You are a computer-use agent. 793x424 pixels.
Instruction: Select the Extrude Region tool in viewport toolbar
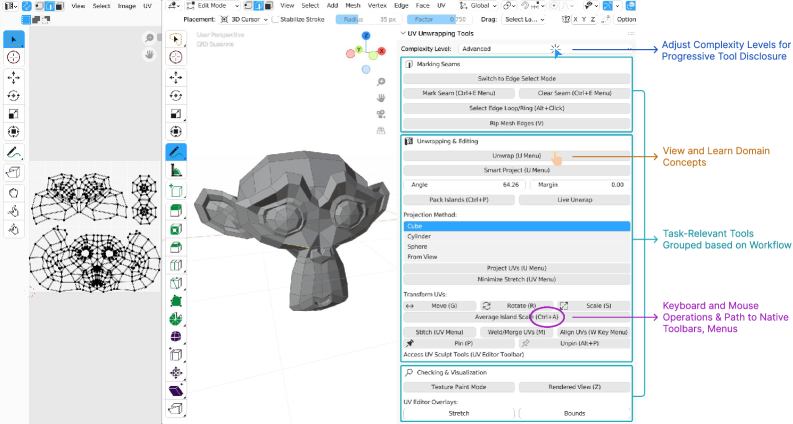(176, 209)
